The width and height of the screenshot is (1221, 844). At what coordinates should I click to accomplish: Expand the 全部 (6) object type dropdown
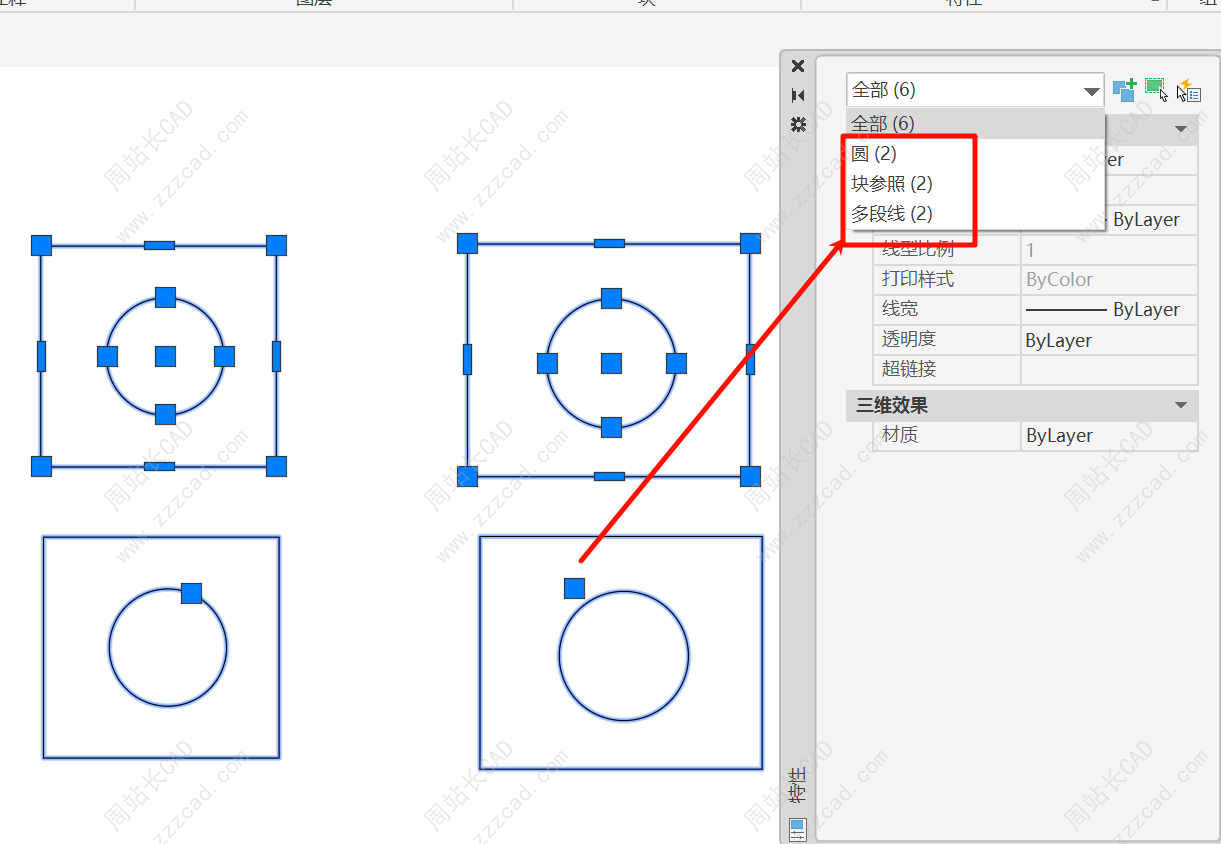[1091, 91]
